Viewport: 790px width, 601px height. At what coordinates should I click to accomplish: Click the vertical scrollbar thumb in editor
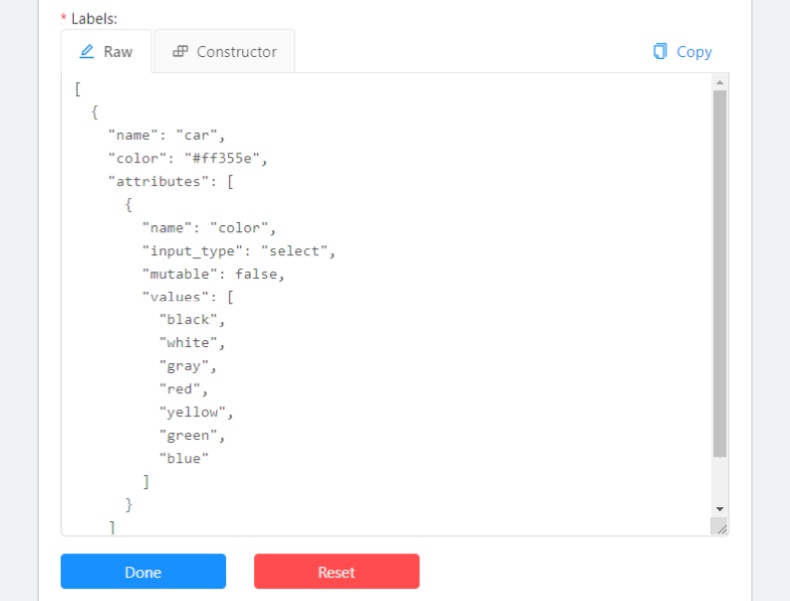pos(719,274)
